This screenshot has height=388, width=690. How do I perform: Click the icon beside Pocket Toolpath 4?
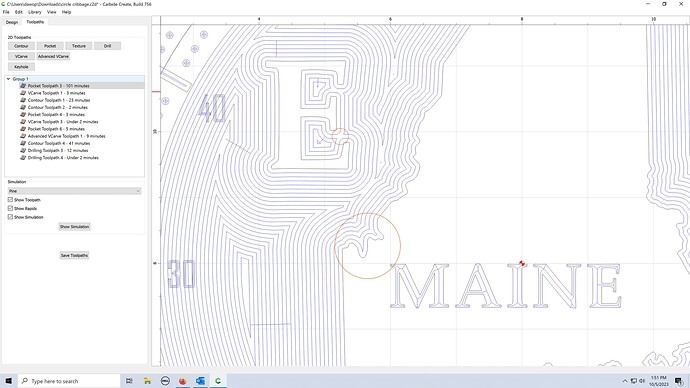[x=23, y=114]
